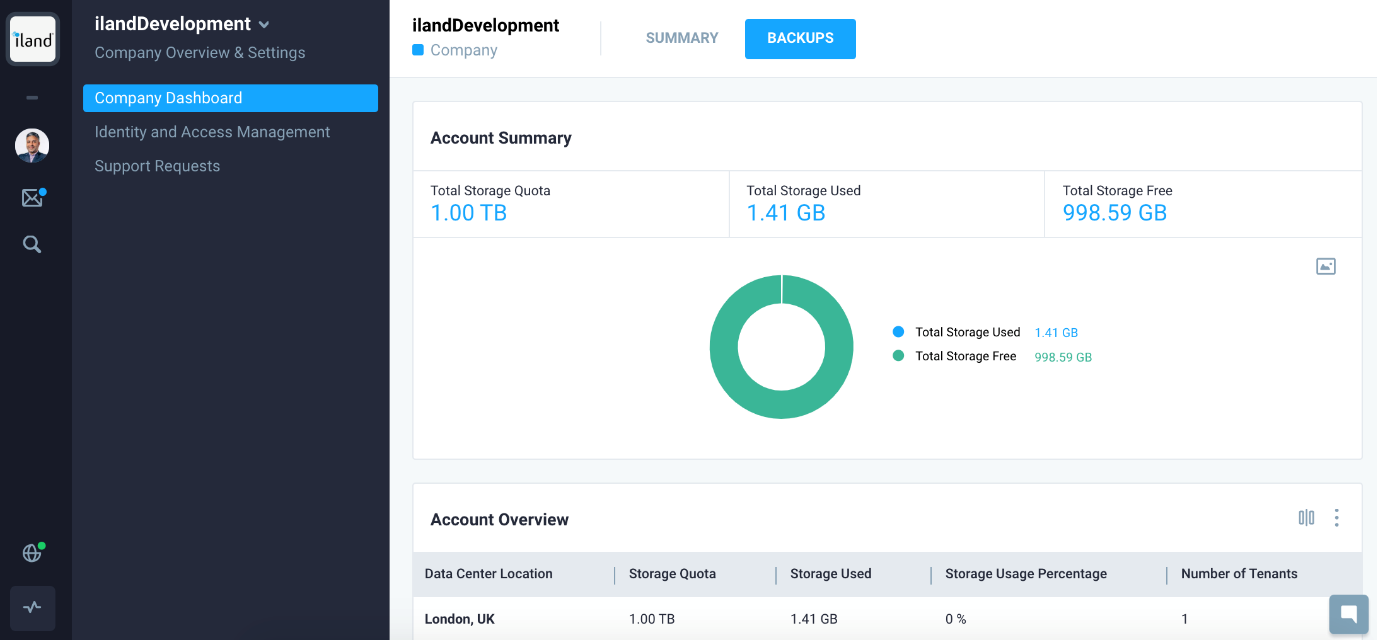
Task: Export chart using the image icon
Action: point(1325,266)
